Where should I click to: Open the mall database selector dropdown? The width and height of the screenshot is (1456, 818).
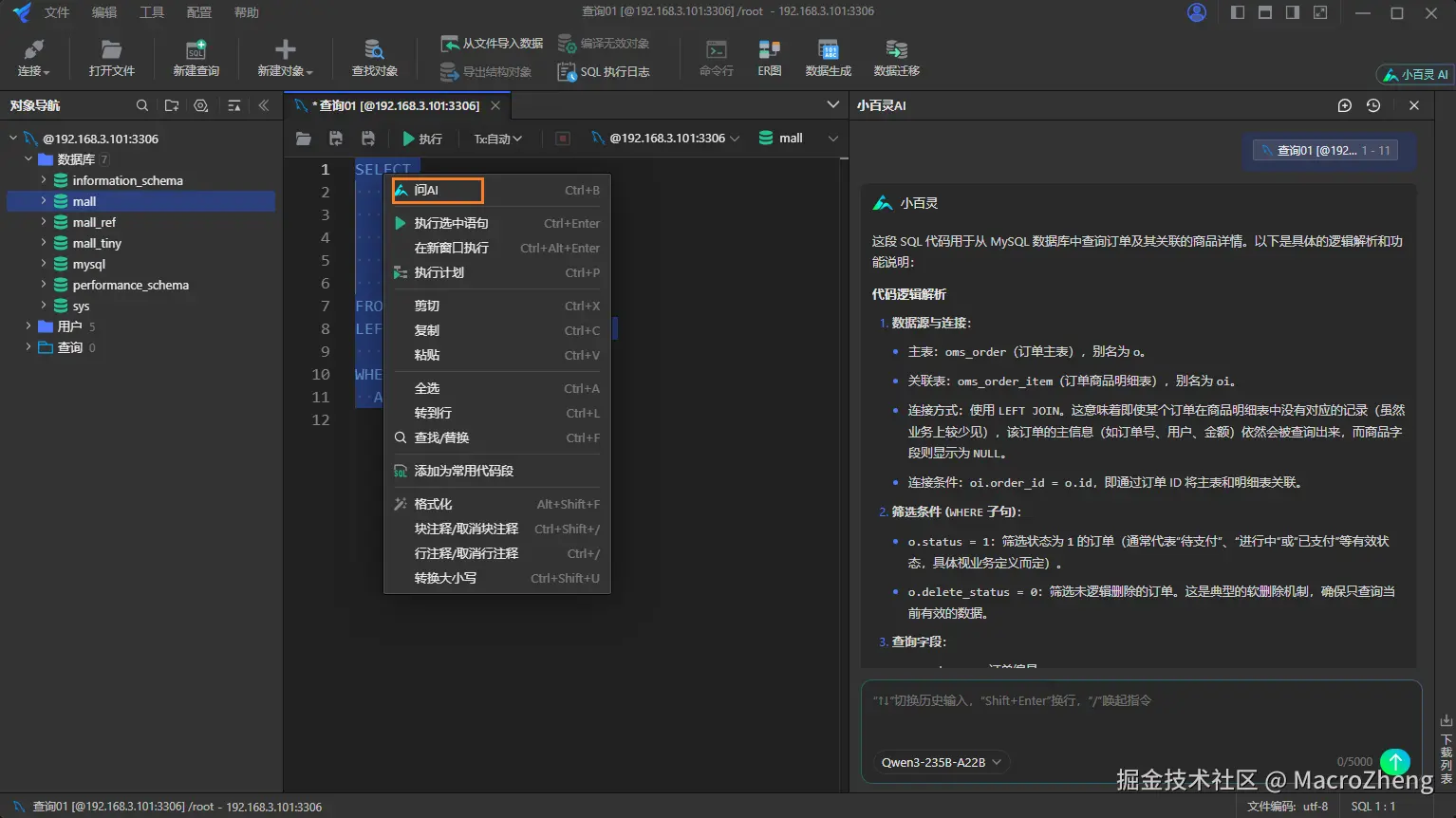tap(799, 139)
